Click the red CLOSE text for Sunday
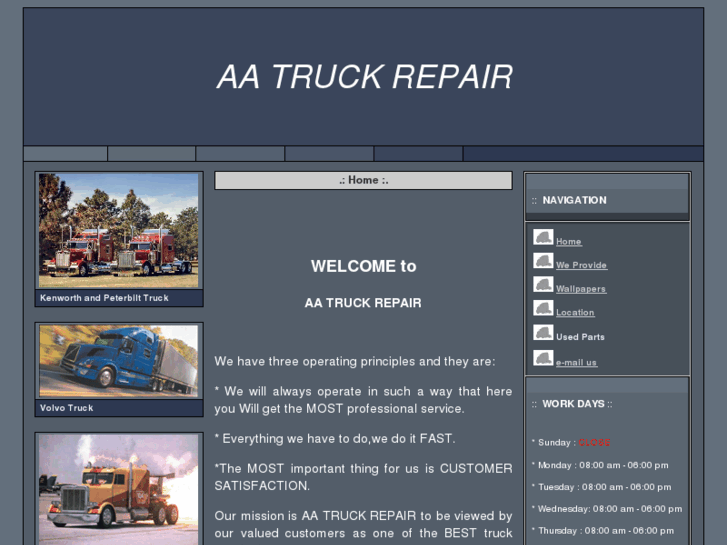The width and height of the screenshot is (727, 545). click(x=594, y=442)
